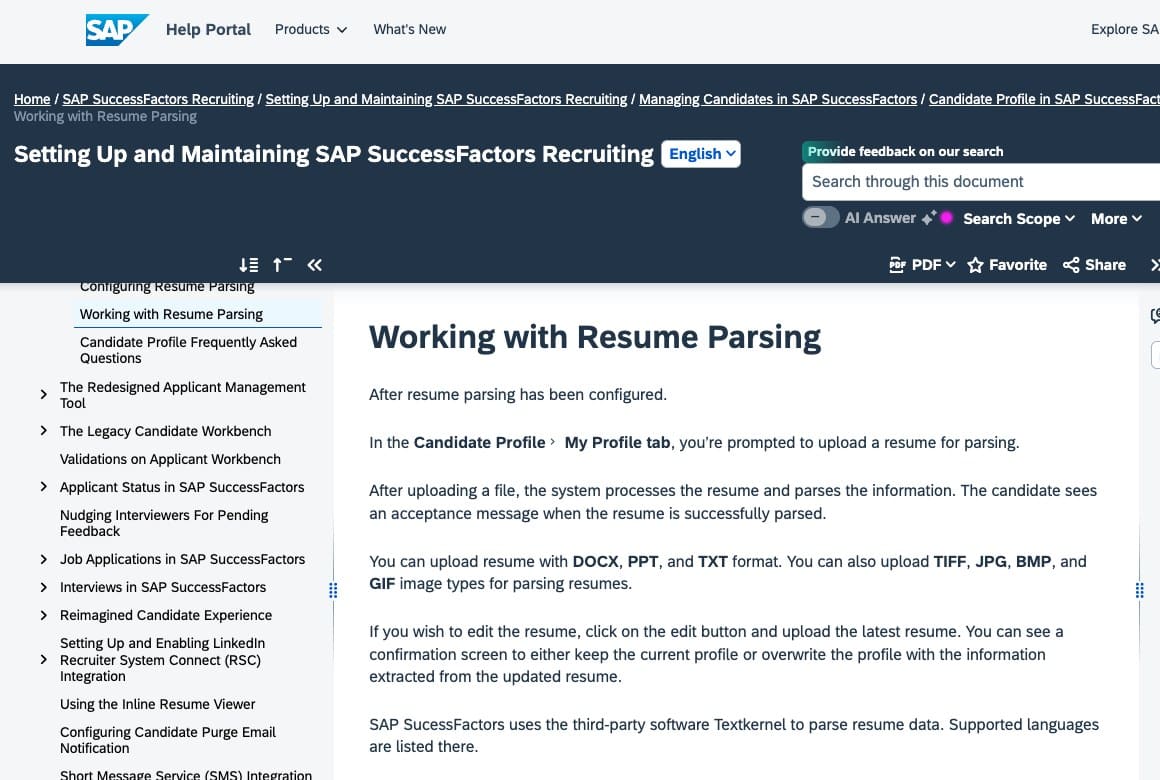Click the left pane resize handle dots
The image size is (1160, 780).
pos(333,590)
